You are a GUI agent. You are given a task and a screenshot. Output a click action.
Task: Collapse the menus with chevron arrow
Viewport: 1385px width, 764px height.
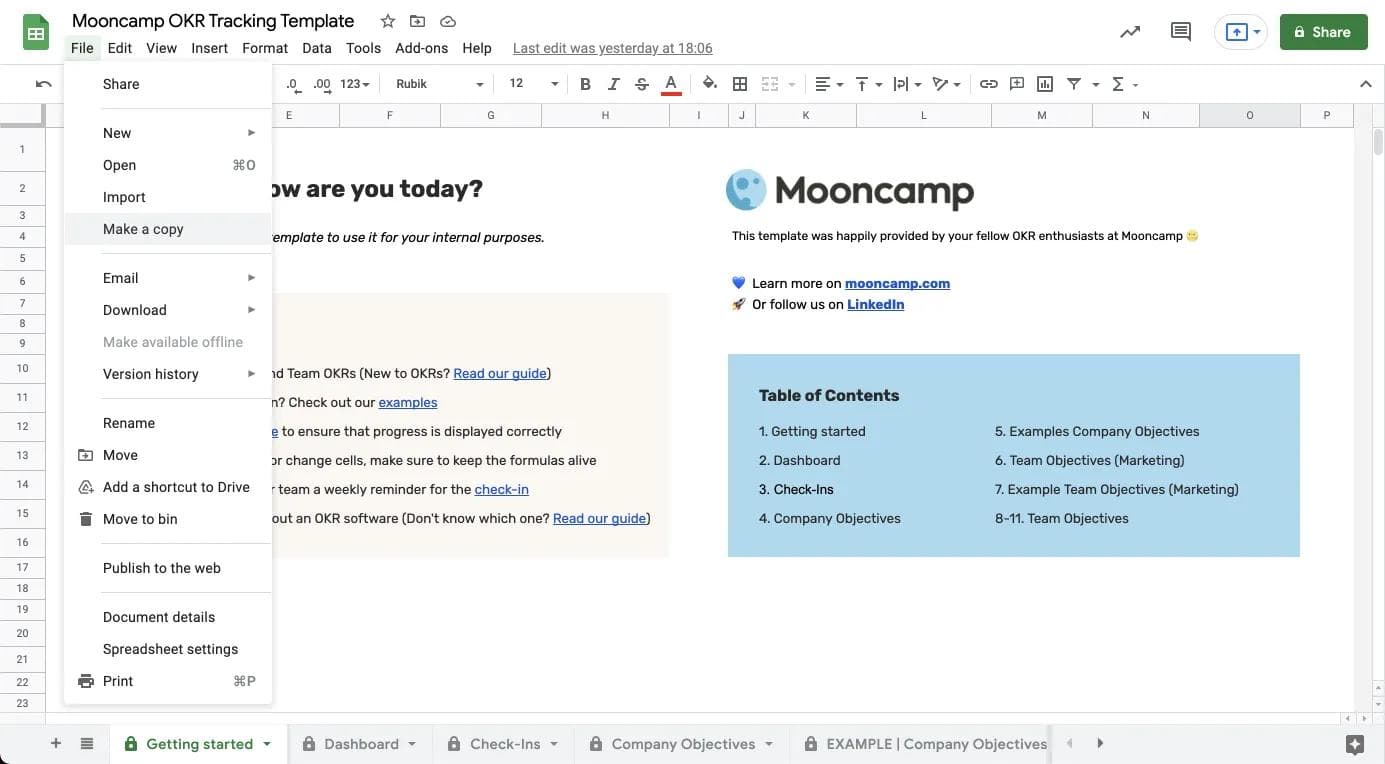point(1365,84)
